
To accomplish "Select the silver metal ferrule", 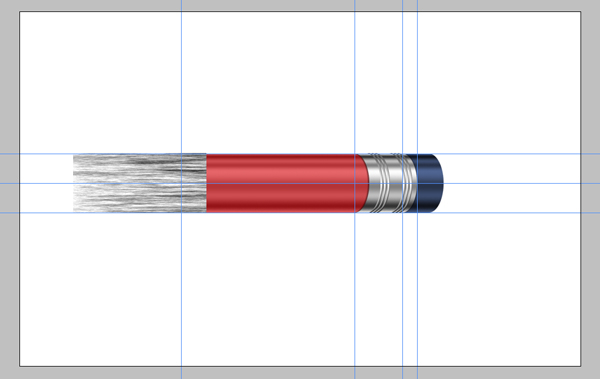I will [x=387, y=183].
